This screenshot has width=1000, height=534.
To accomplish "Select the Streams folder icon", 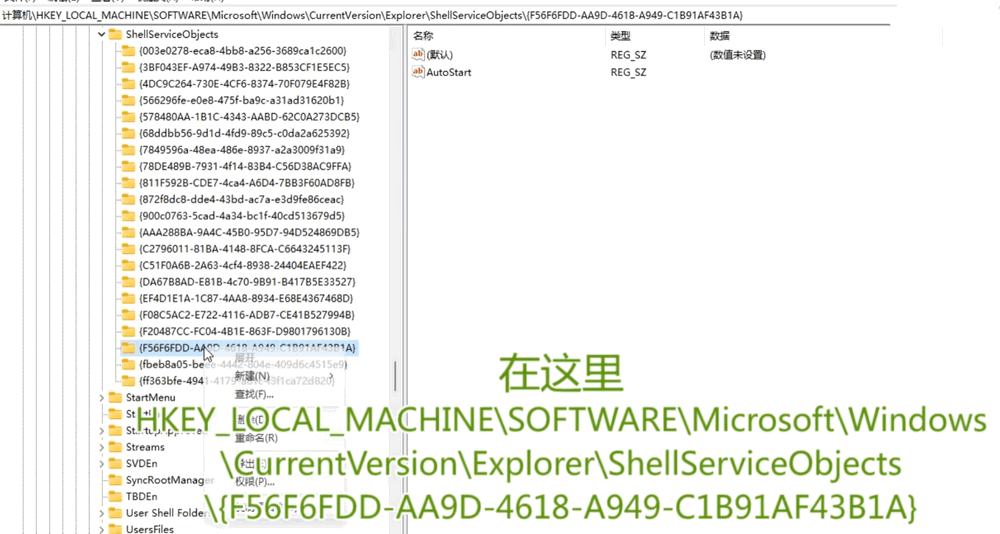I will 115,447.
